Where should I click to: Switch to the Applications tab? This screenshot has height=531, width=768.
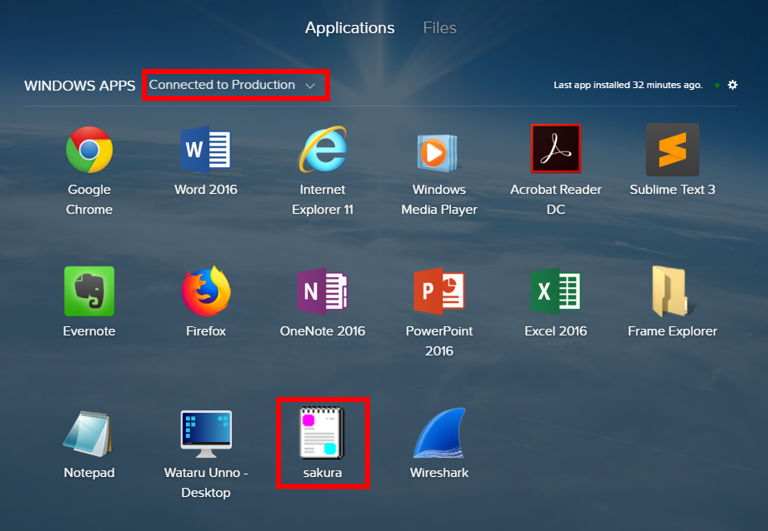[350, 28]
